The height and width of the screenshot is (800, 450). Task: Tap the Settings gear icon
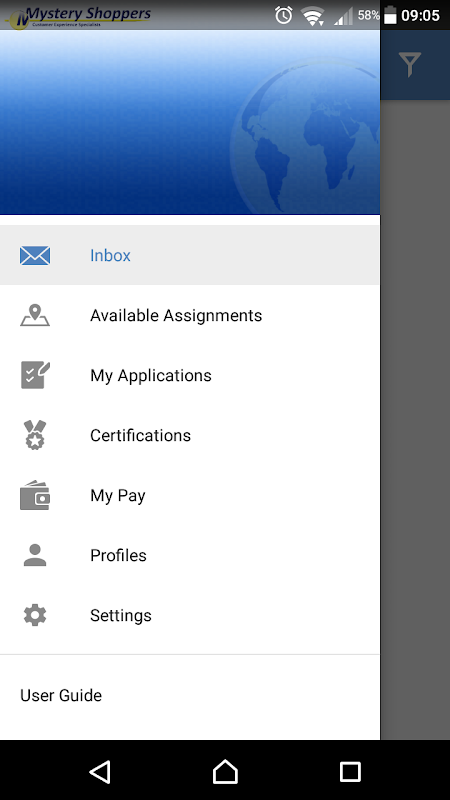tap(35, 615)
